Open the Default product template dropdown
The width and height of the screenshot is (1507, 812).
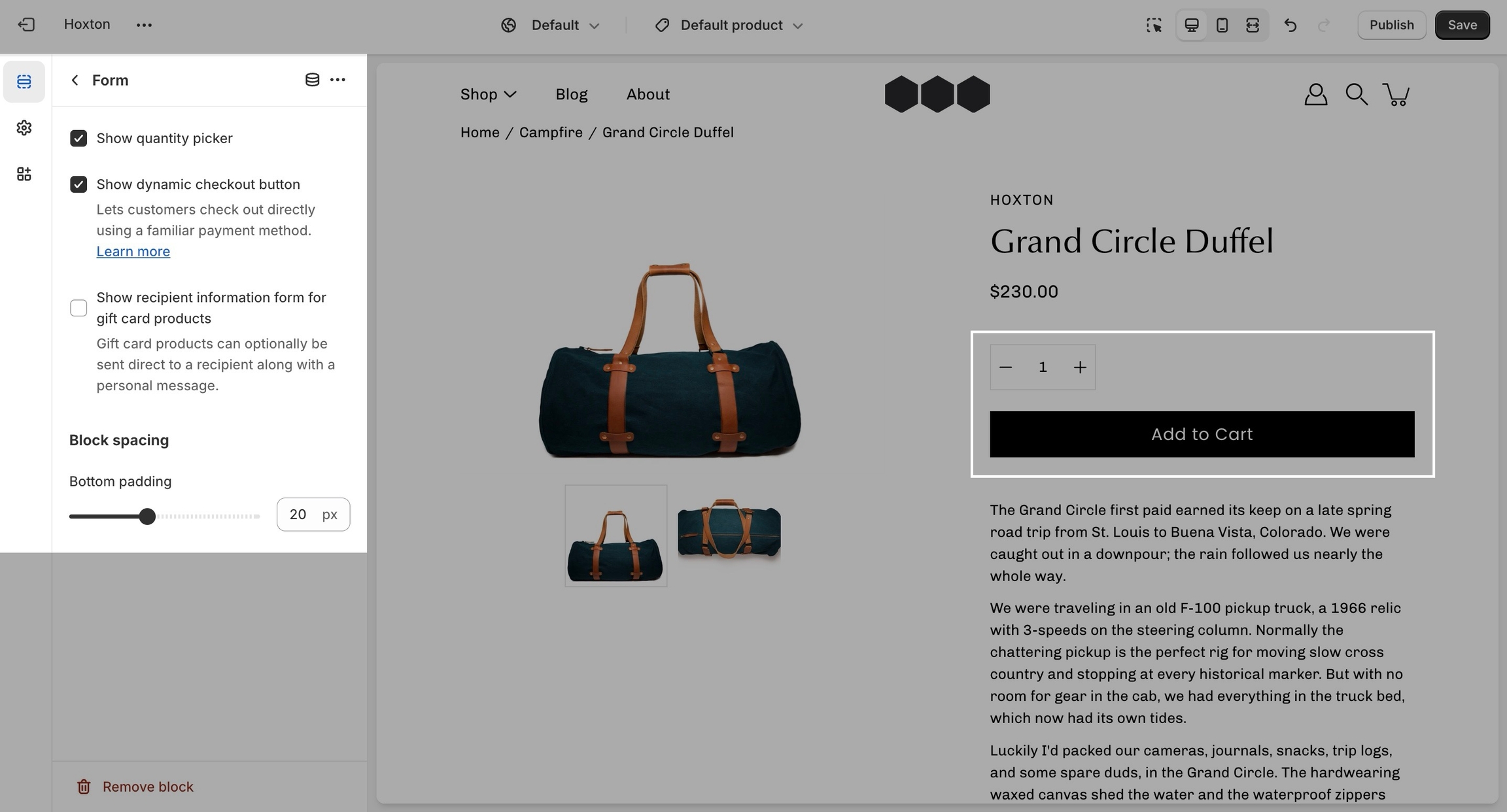(729, 25)
